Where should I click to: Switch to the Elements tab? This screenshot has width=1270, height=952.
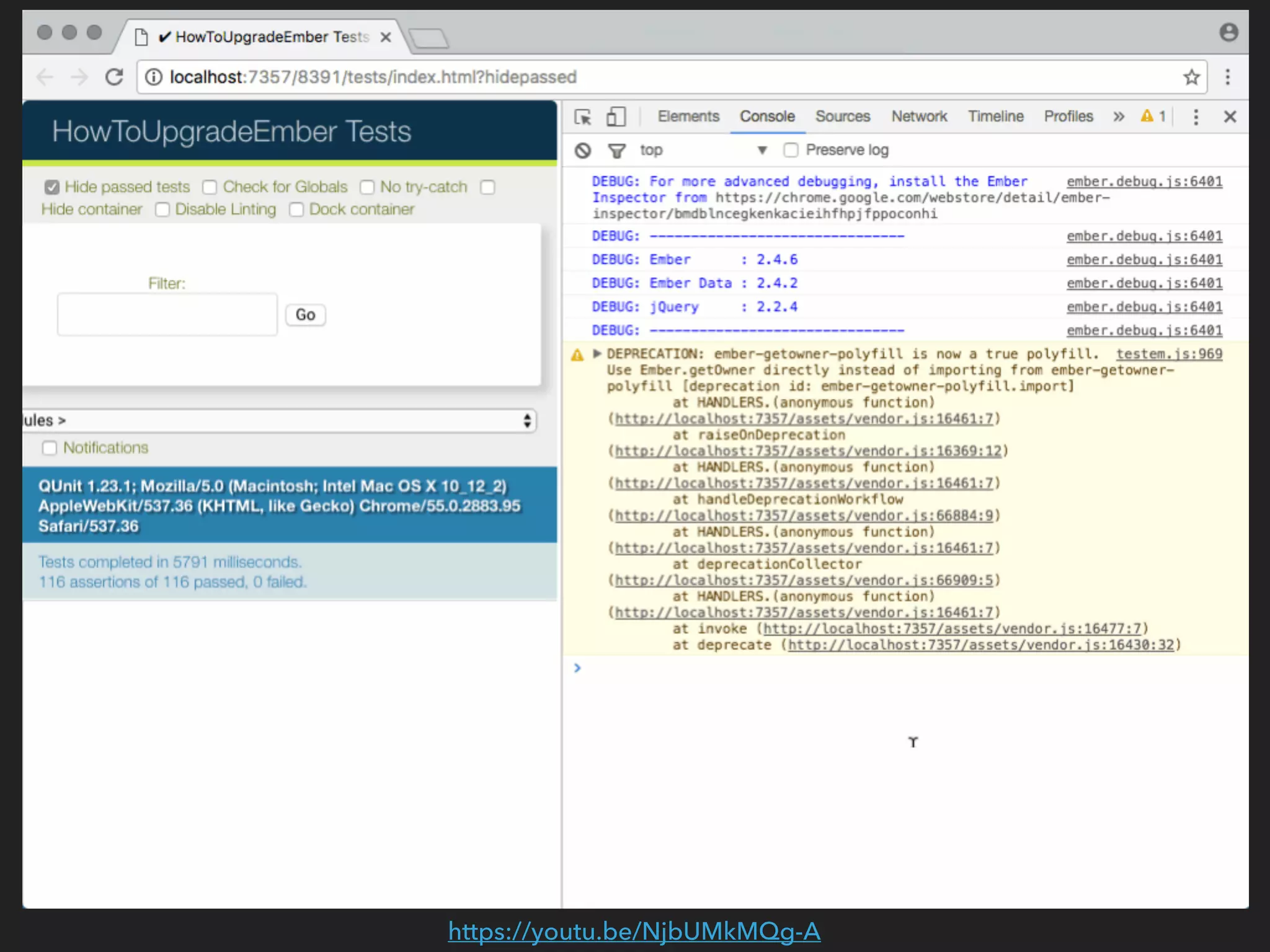688,117
